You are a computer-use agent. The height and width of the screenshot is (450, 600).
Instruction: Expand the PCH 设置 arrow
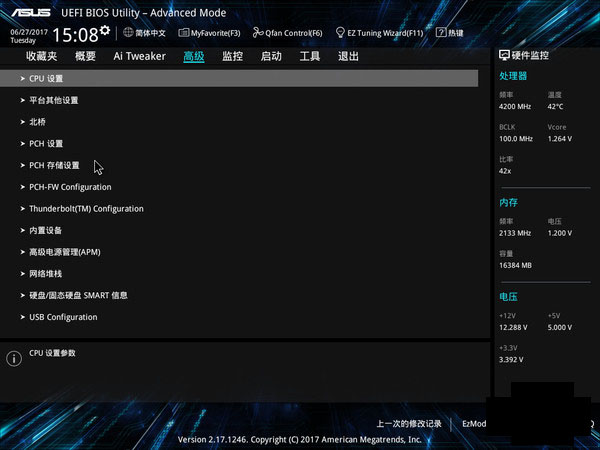(23, 143)
